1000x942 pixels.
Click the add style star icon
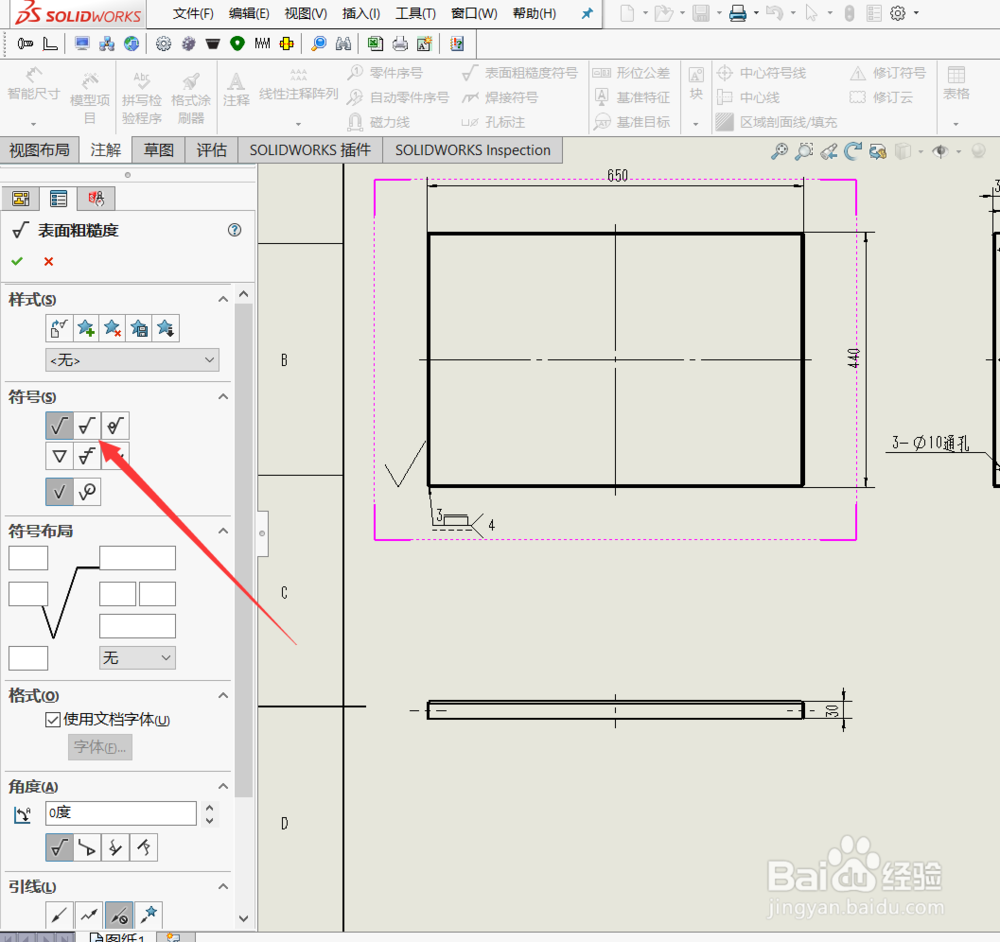[86, 328]
